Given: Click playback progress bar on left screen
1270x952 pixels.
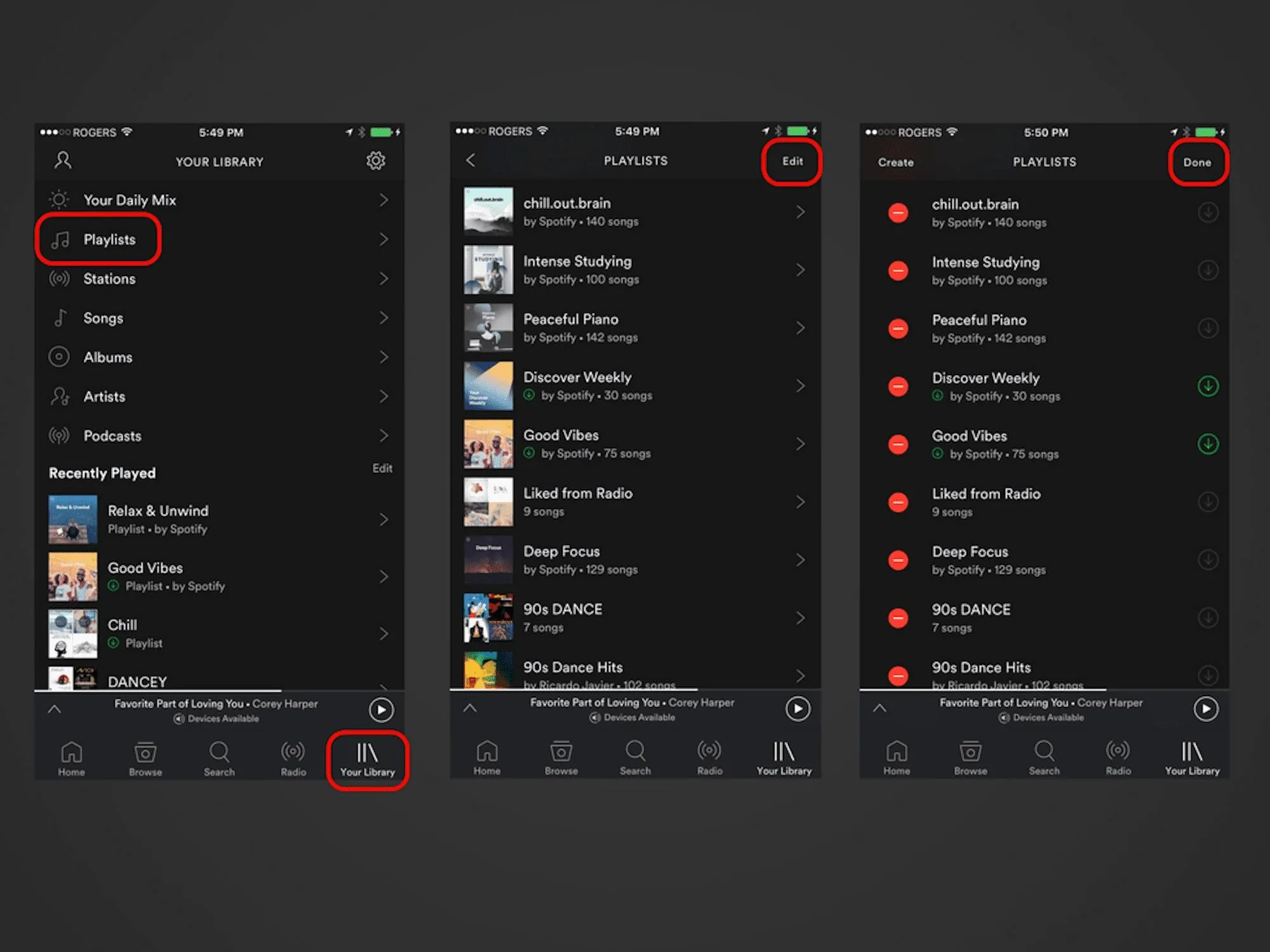Looking at the screenshot, I should tap(219, 690).
